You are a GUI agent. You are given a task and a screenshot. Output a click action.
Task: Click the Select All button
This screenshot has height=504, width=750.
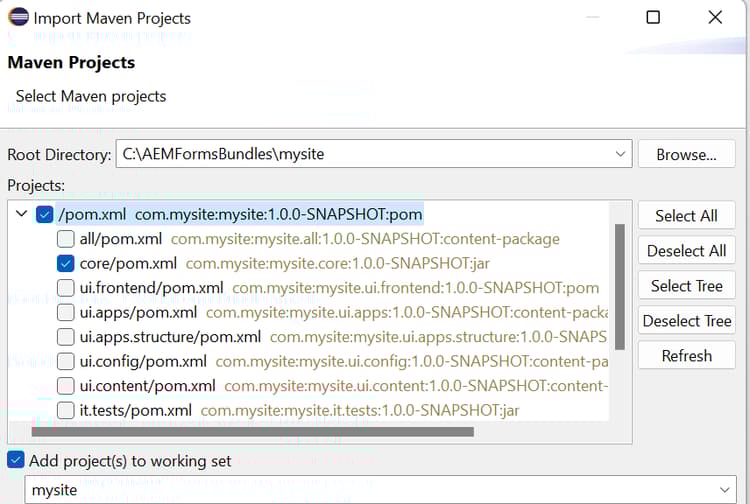[x=686, y=215]
